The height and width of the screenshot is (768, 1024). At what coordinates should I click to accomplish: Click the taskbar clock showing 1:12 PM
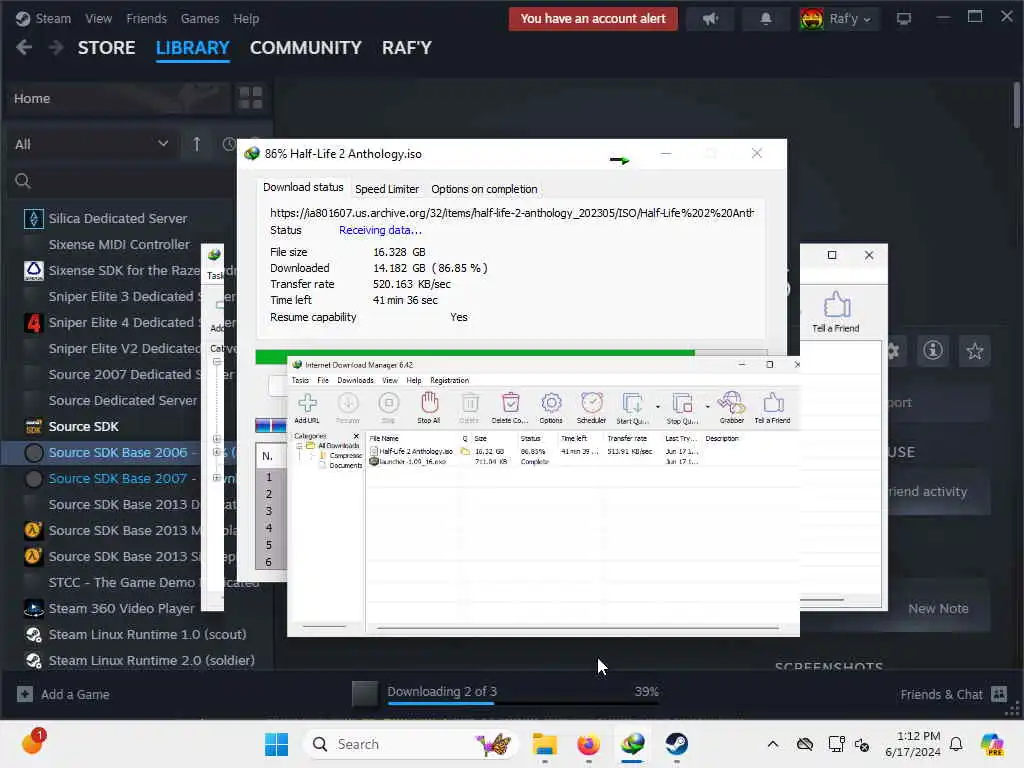point(914,744)
